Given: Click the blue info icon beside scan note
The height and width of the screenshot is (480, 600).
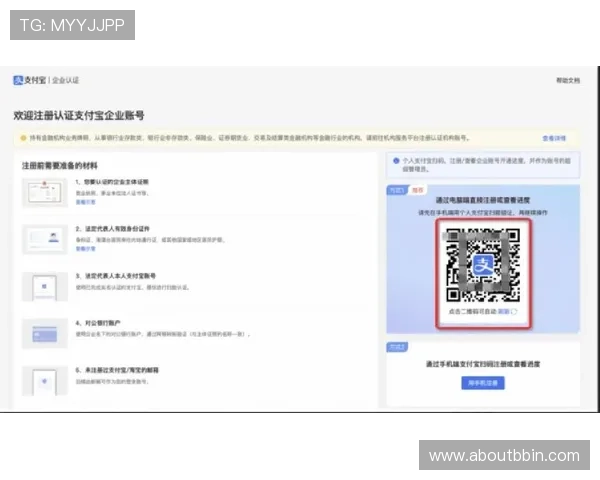Looking at the screenshot, I should click(396, 161).
